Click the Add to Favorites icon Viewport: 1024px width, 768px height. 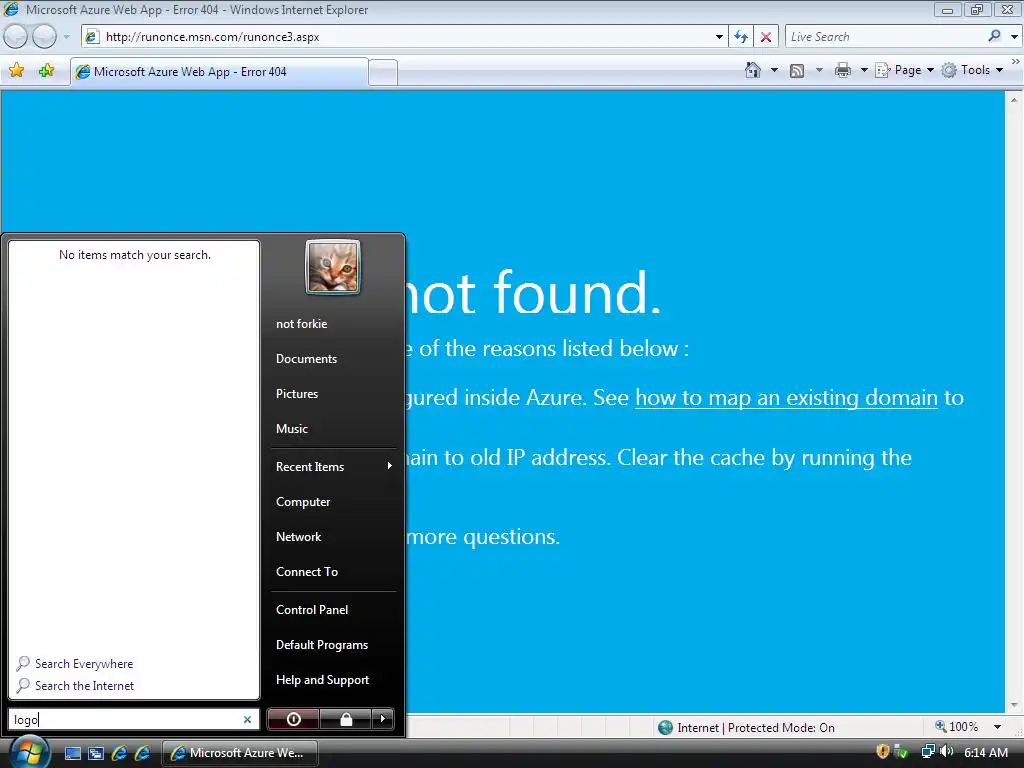coord(46,71)
